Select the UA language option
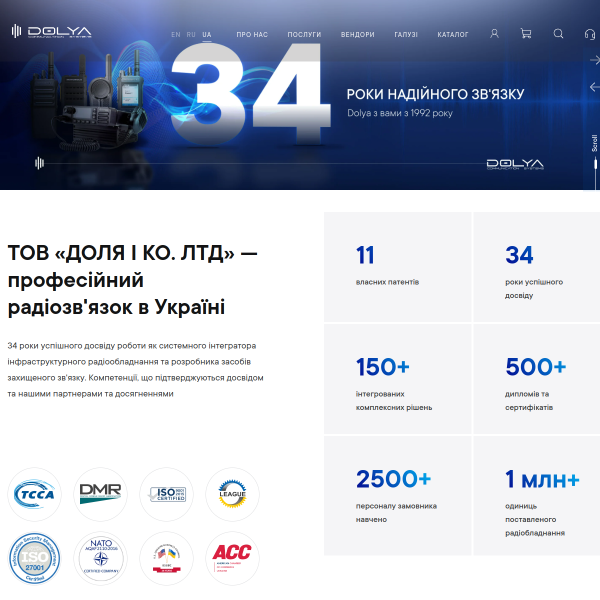This screenshot has height=600, width=600. 207,35
